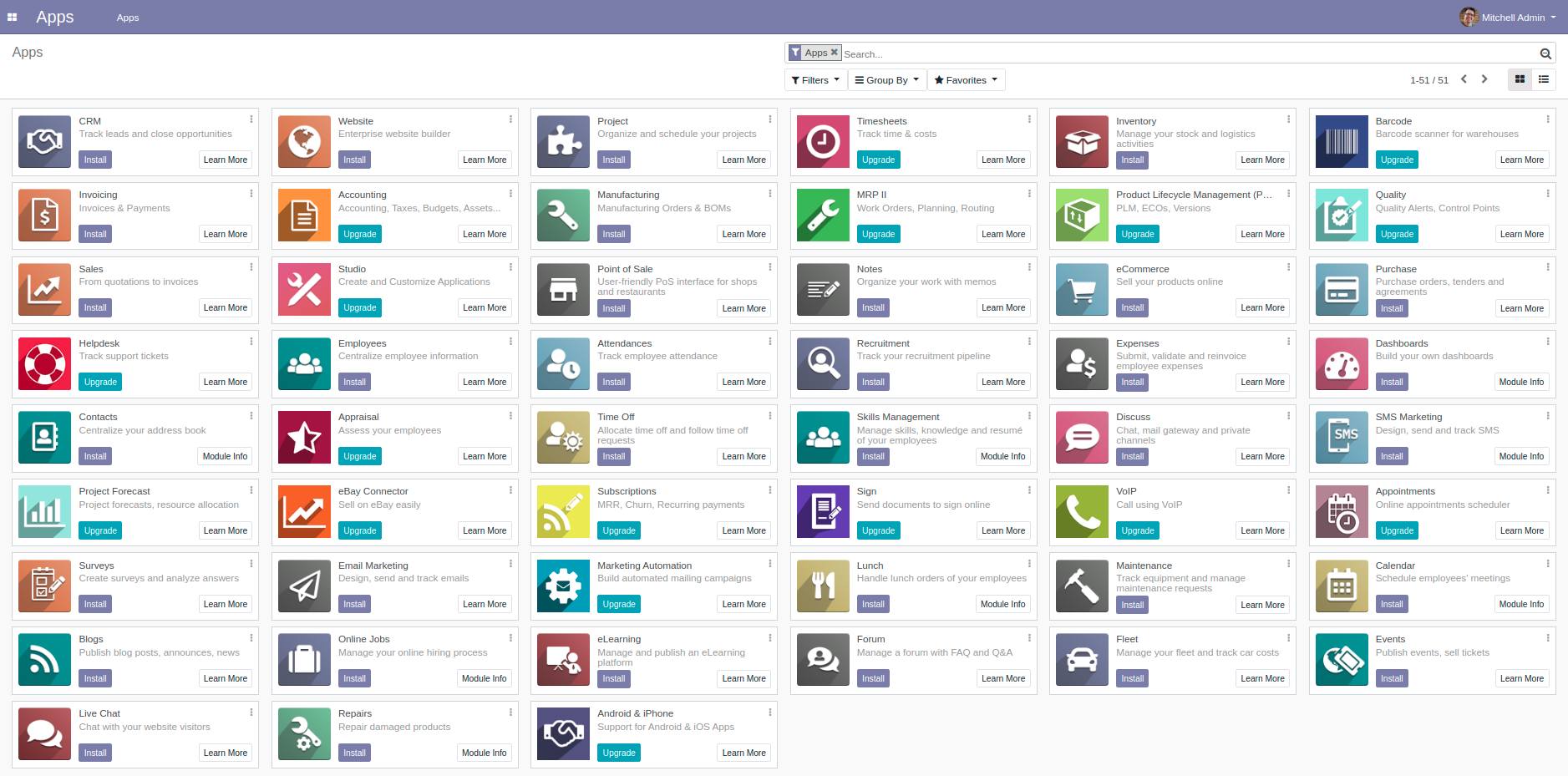Image resolution: width=1568 pixels, height=776 pixels.
Task: Open the Filters dropdown
Action: [814, 79]
